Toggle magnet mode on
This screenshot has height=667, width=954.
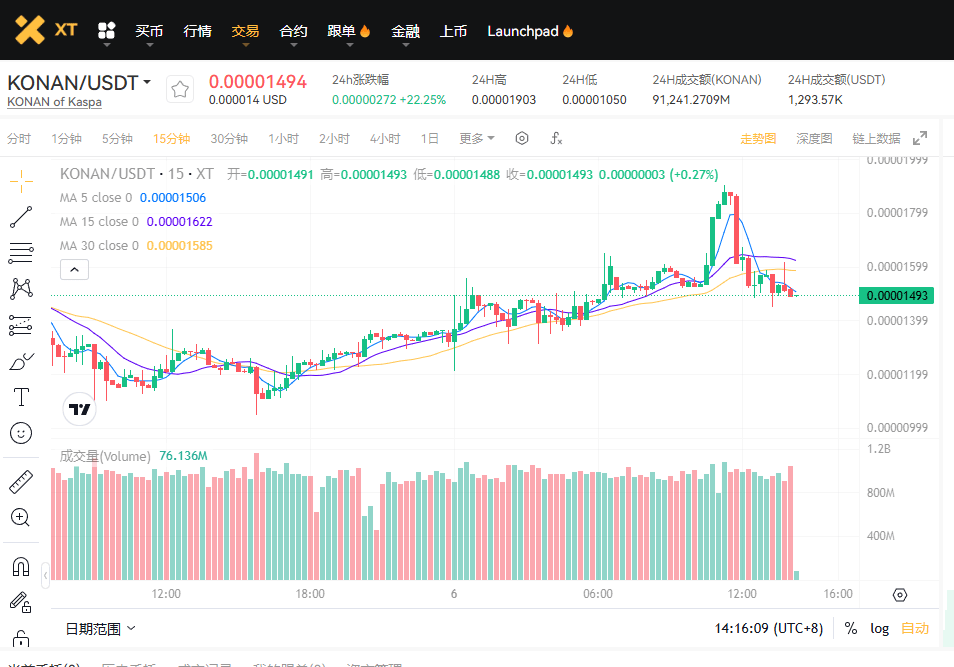21,567
